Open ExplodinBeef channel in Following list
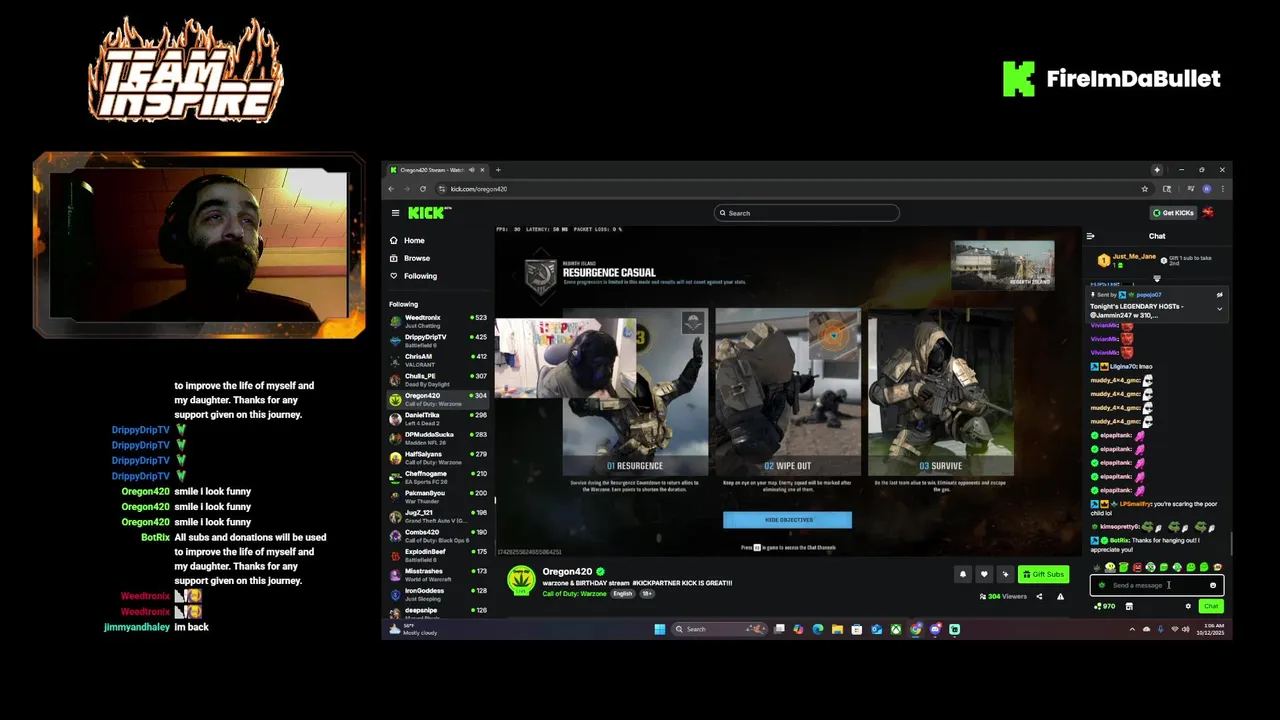This screenshot has width=1280, height=720. [x=439, y=554]
